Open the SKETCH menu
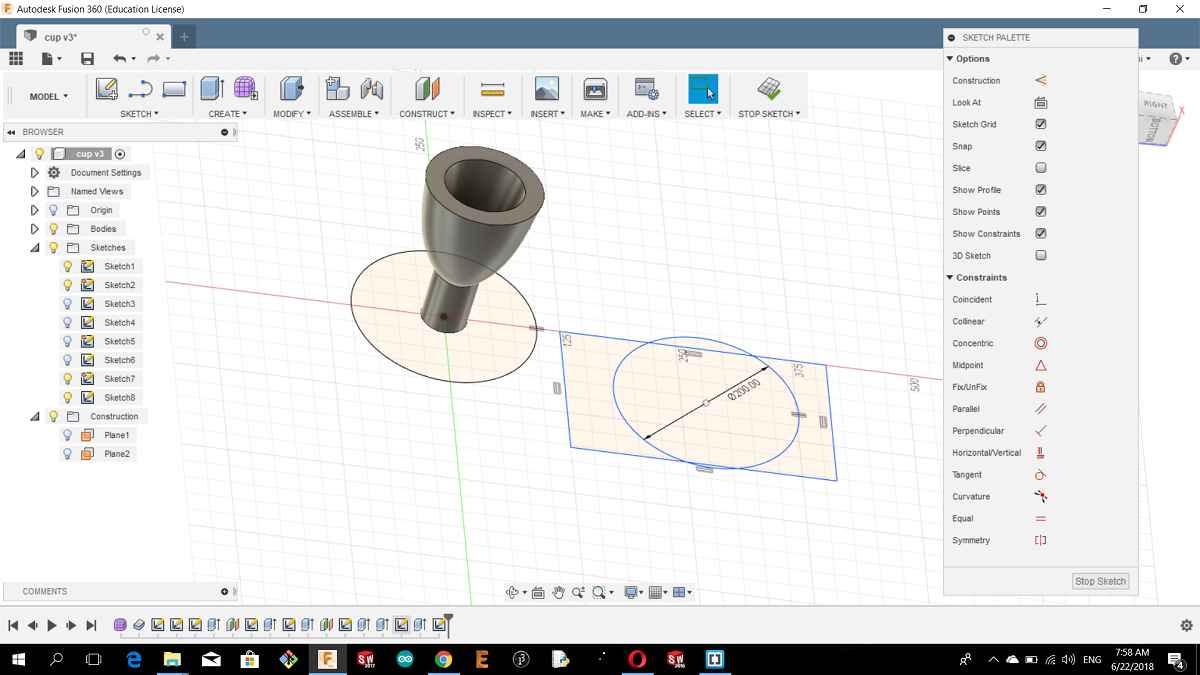The width and height of the screenshot is (1200, 675). coord(139,114)
